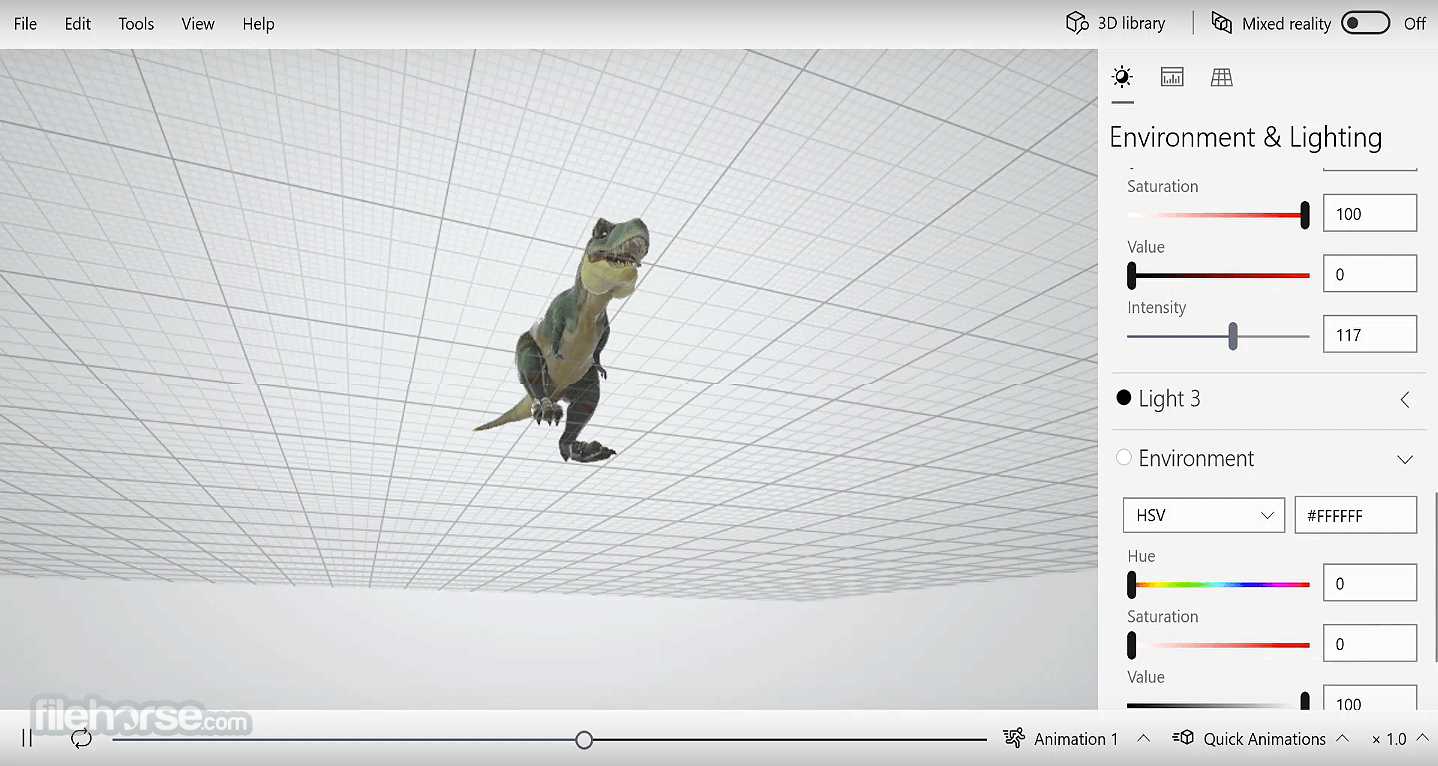Switch to the Stats & Shading chart tab
This screenshot has height=766, width=1438.
1172,77
